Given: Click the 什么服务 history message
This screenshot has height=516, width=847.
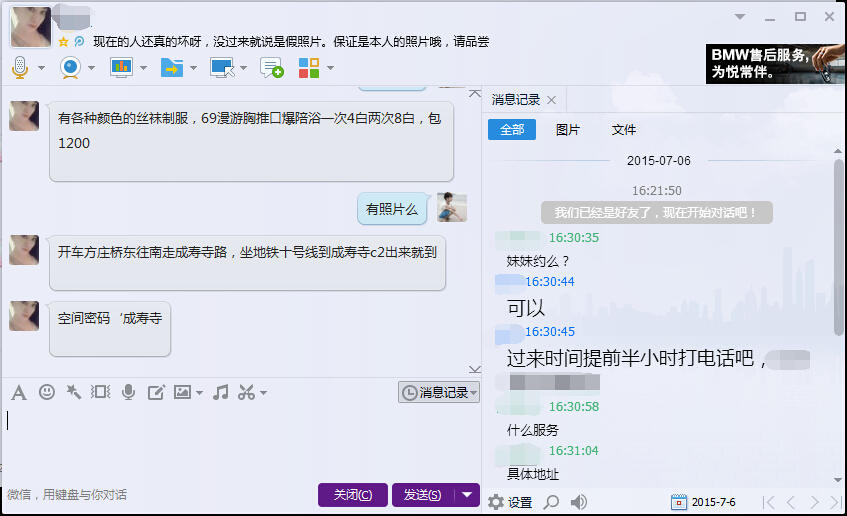Looking at the screenshot, I should [x=533, y=430].
